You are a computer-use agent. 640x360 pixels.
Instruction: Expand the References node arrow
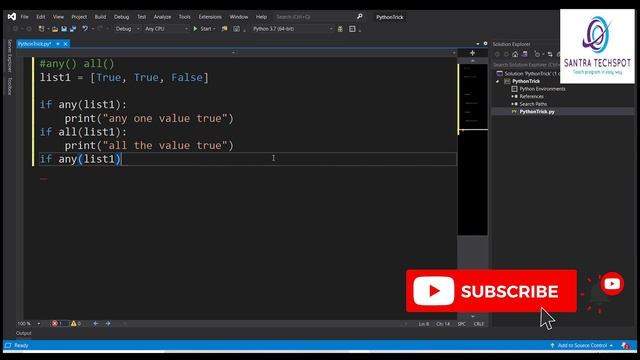coord(512,96)
